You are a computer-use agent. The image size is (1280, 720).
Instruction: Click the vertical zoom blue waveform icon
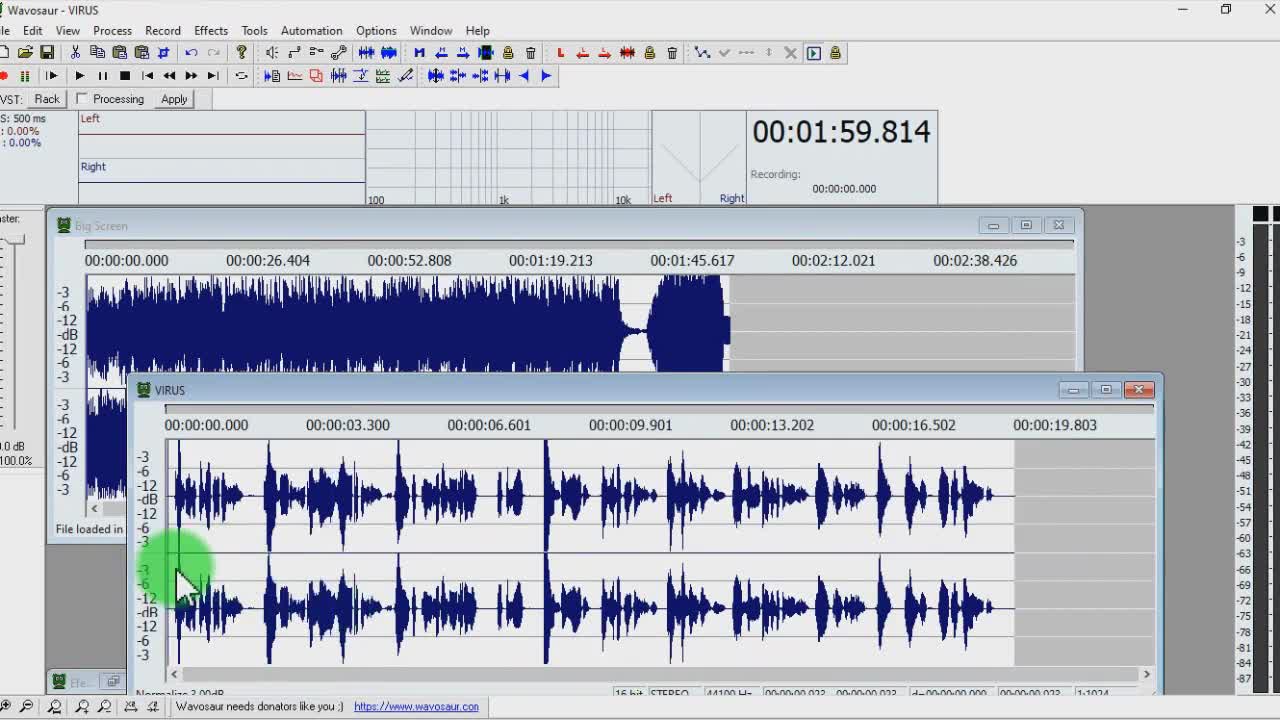(436, 76)
